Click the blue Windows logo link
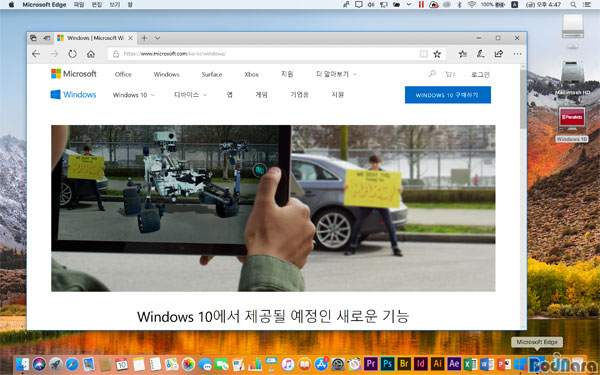600x375 pixels. (73, 95)
